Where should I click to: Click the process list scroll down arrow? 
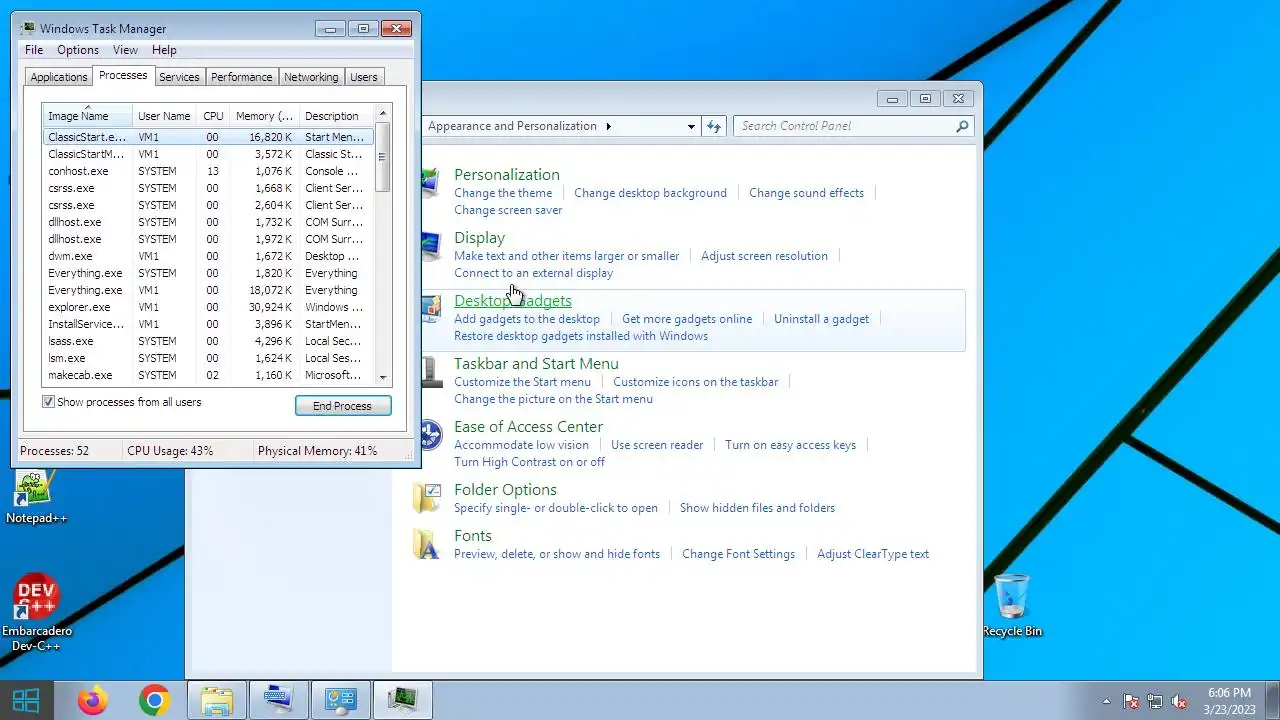coord(382,377)
